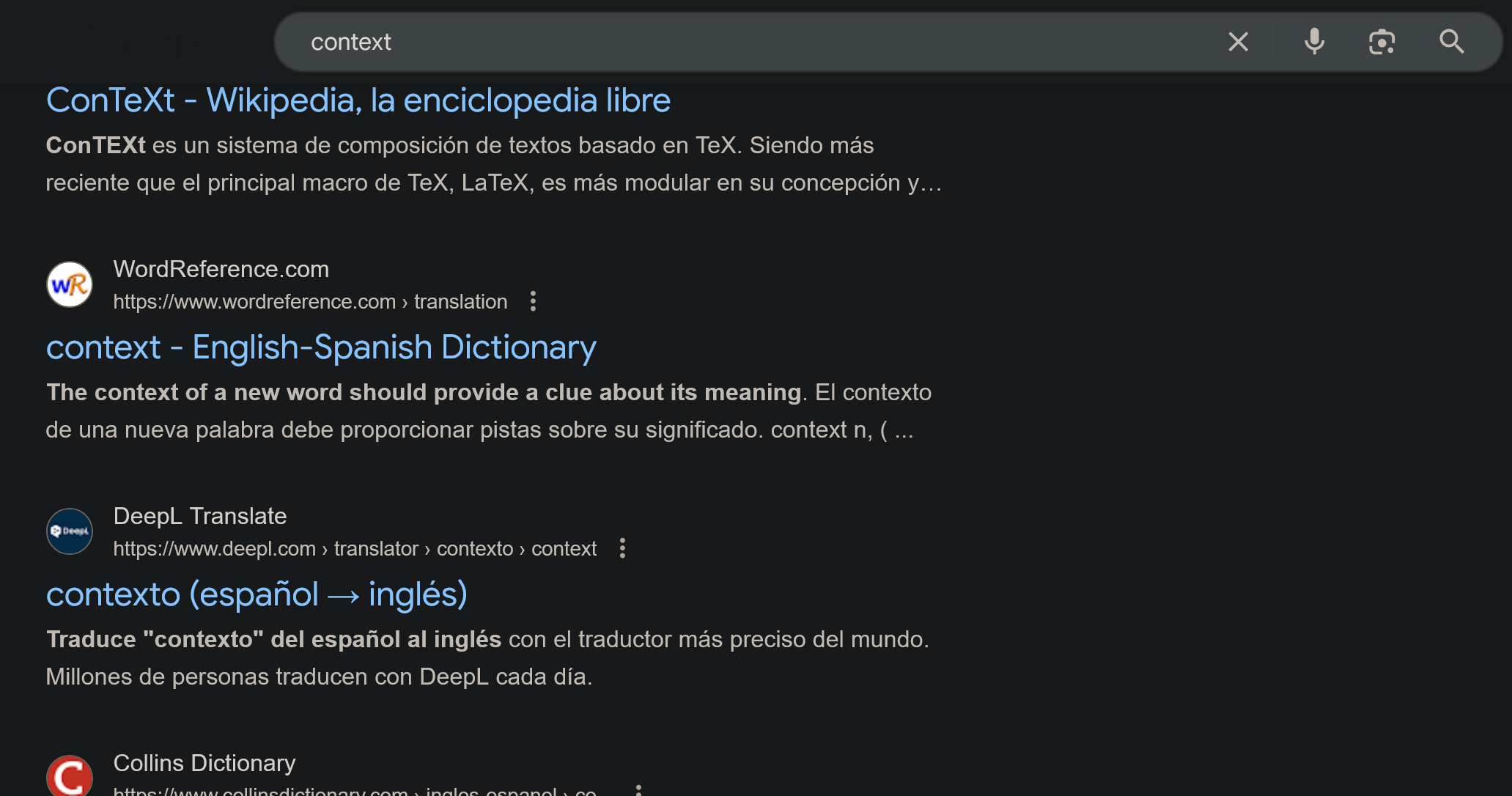This screenshot has width=1512, height=796.
Task: Click the DeepL favicon logo
Action: point(70,531)
